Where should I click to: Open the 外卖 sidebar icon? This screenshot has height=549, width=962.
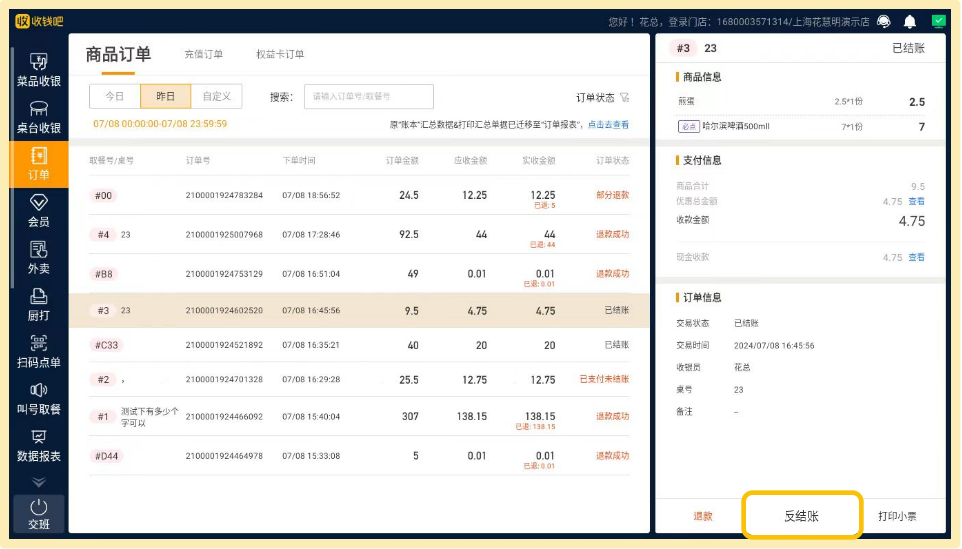click(x=38, y=258)
